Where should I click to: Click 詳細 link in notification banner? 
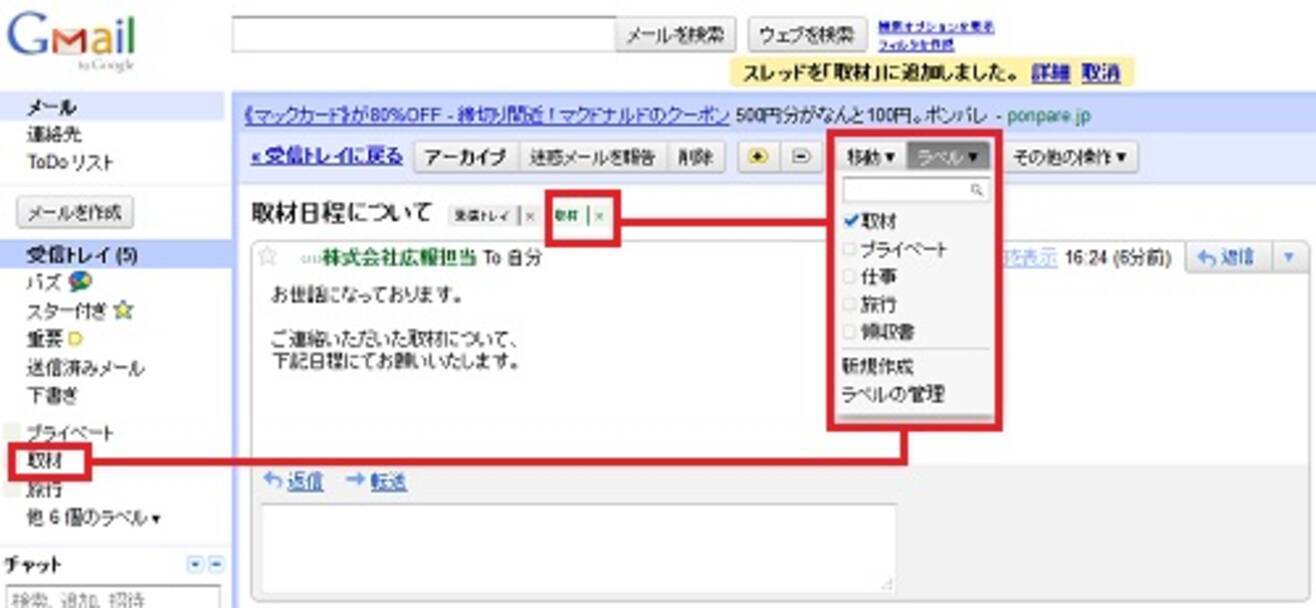pos(1050,73)
